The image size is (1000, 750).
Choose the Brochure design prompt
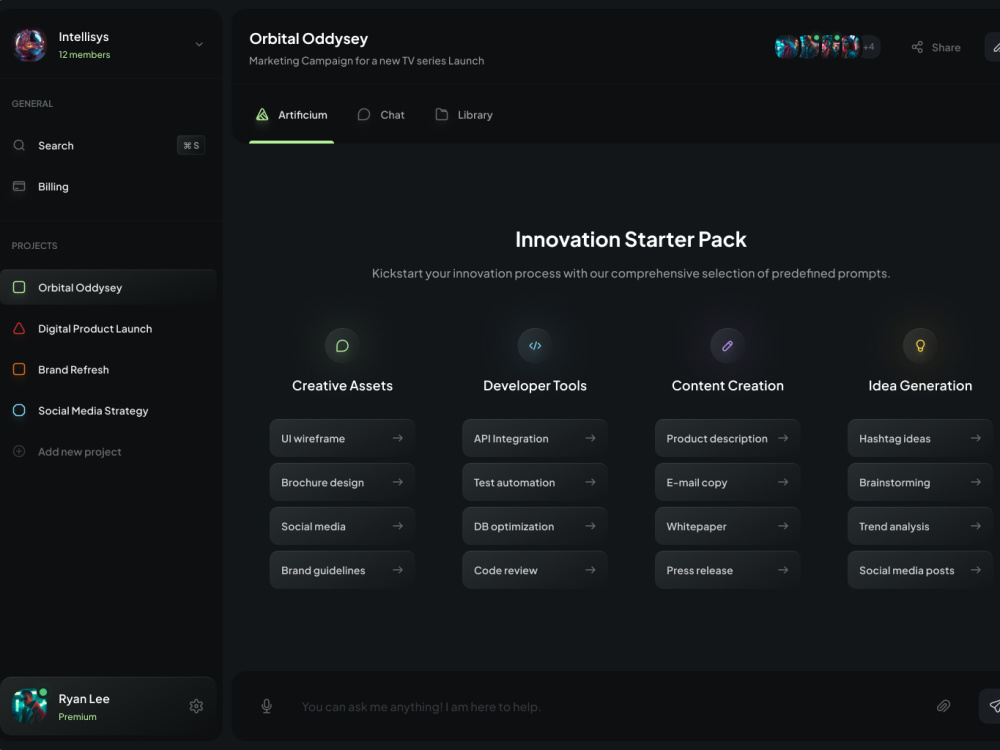[342, 482]
